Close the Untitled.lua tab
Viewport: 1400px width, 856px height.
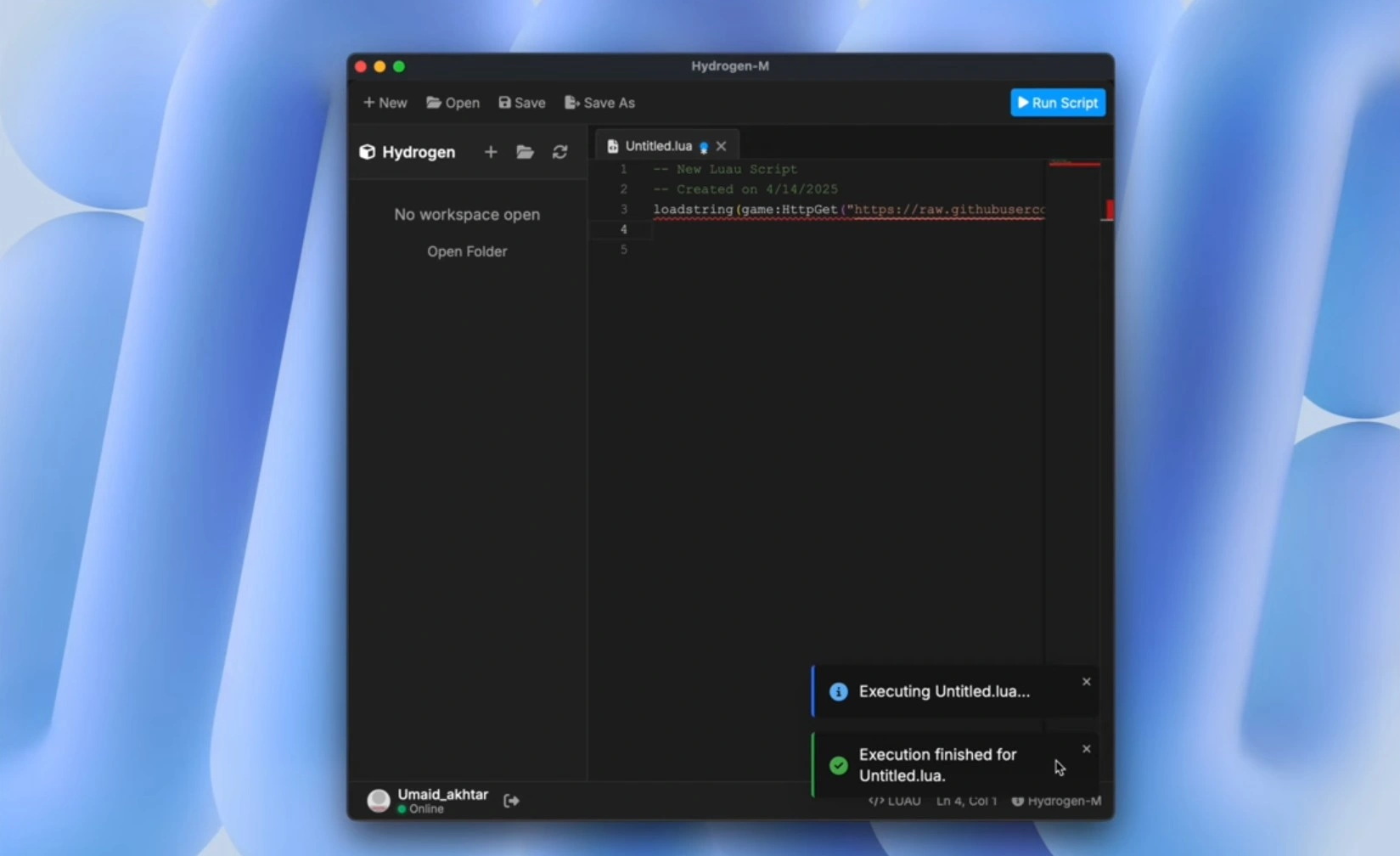click(x=721, y=146)
